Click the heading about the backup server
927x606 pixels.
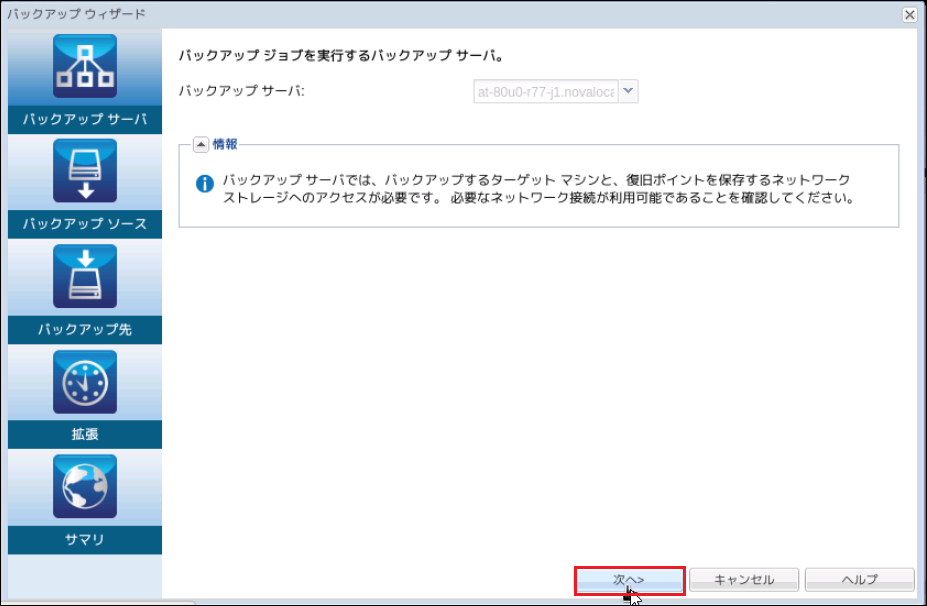tap(341, 56)
